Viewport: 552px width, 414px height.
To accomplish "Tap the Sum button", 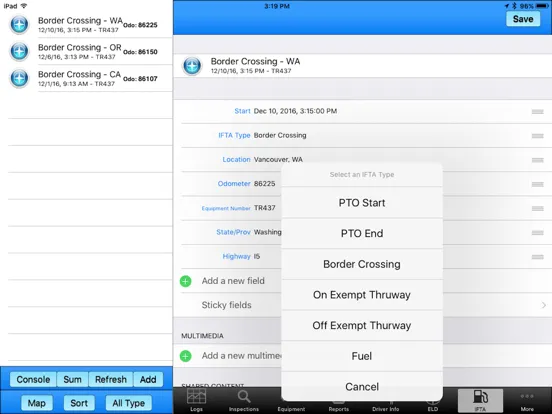I will tap(73, 380).
